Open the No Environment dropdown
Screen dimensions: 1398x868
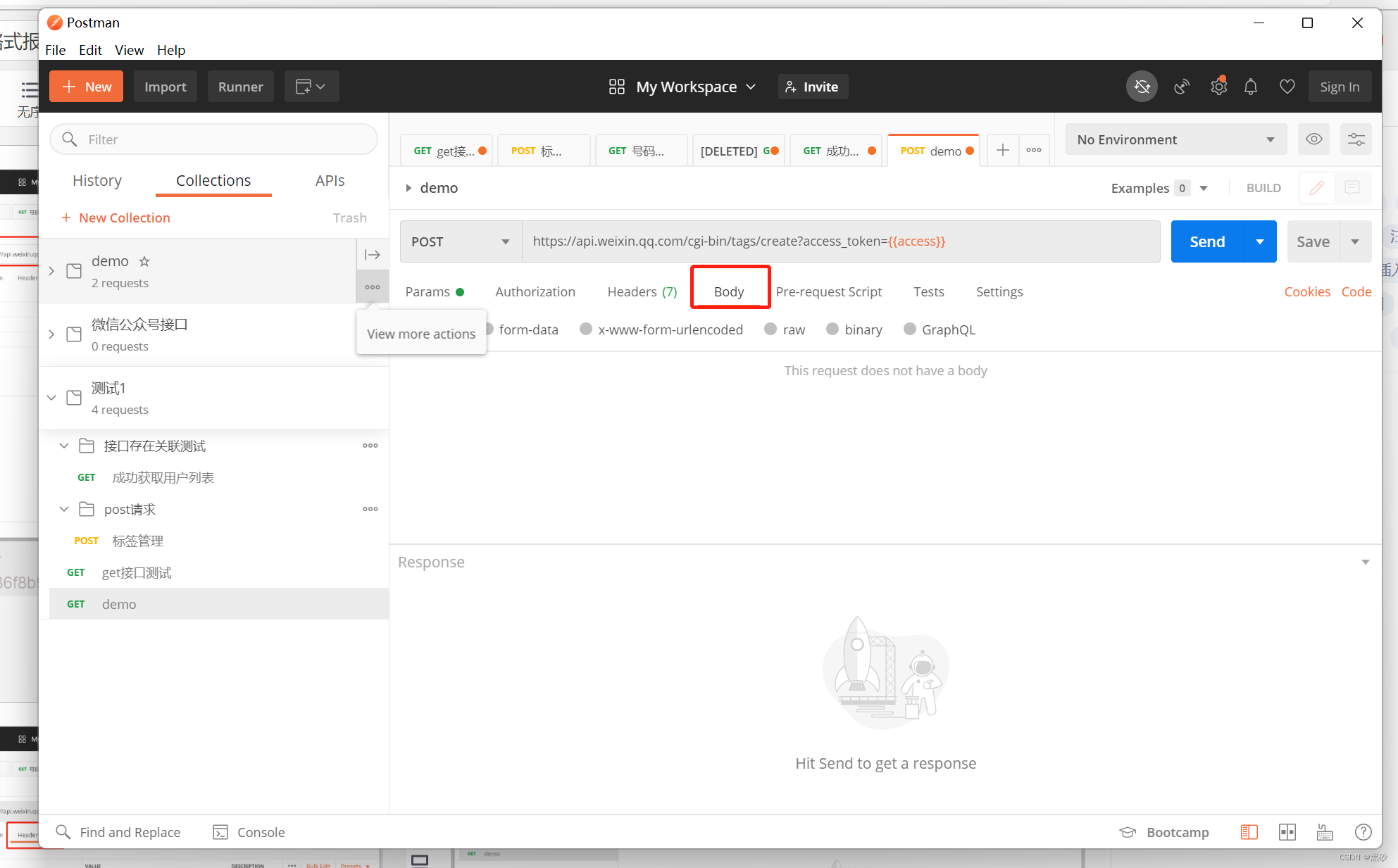(x=1175, y=139)
